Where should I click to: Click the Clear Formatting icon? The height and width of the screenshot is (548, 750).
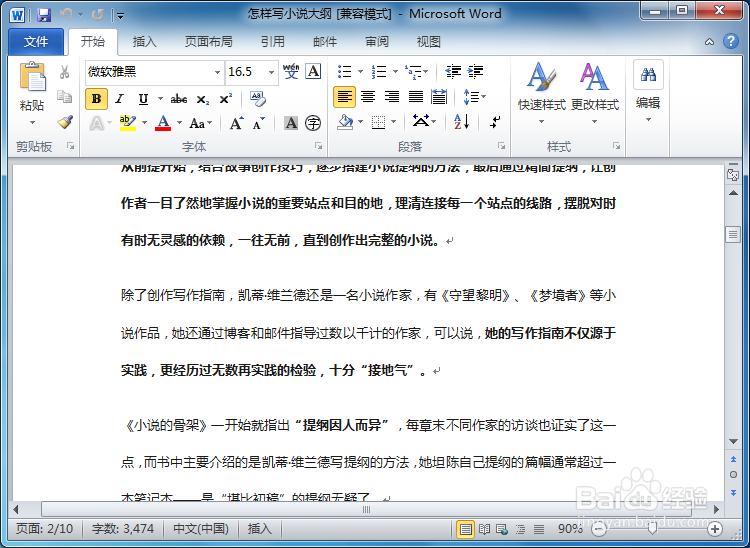pyautogui.click(x=258, y=99)
